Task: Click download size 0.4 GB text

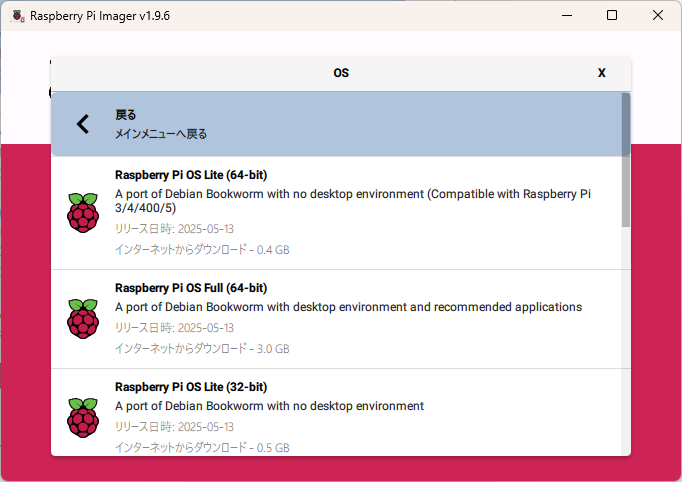Action: [202, 250]
